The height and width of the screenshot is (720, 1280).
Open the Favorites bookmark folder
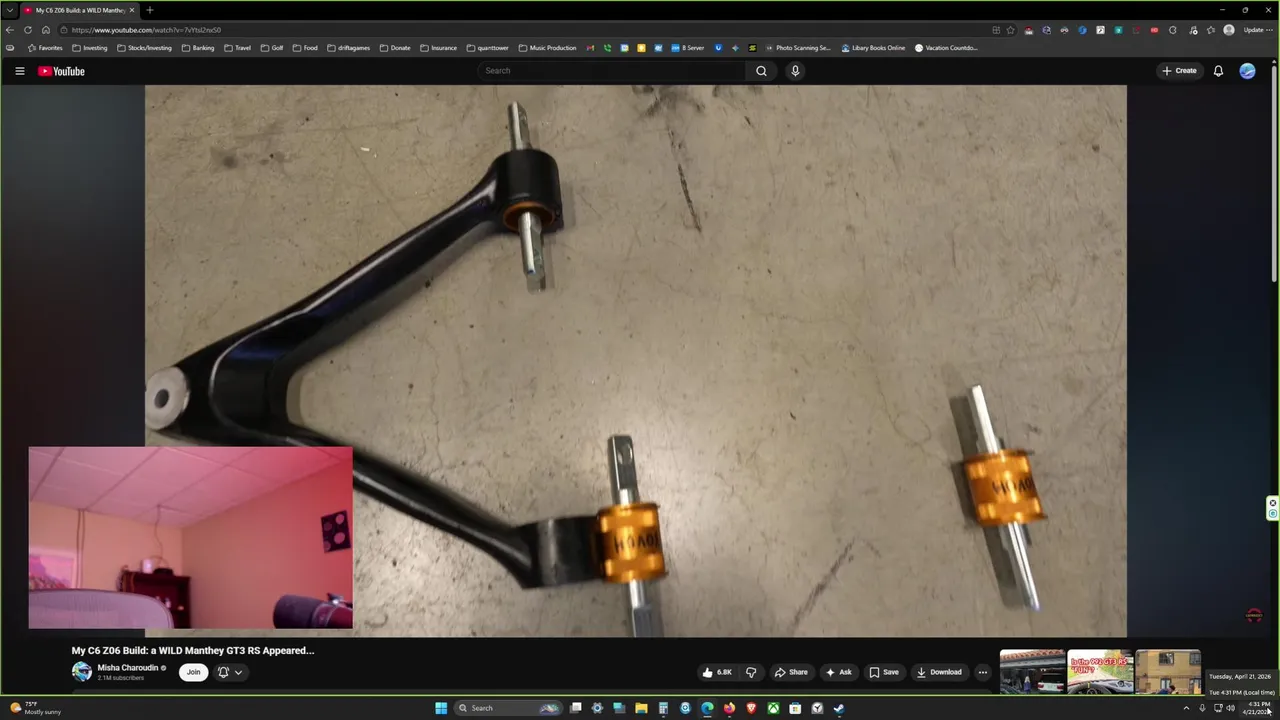[x=45, y=48]
